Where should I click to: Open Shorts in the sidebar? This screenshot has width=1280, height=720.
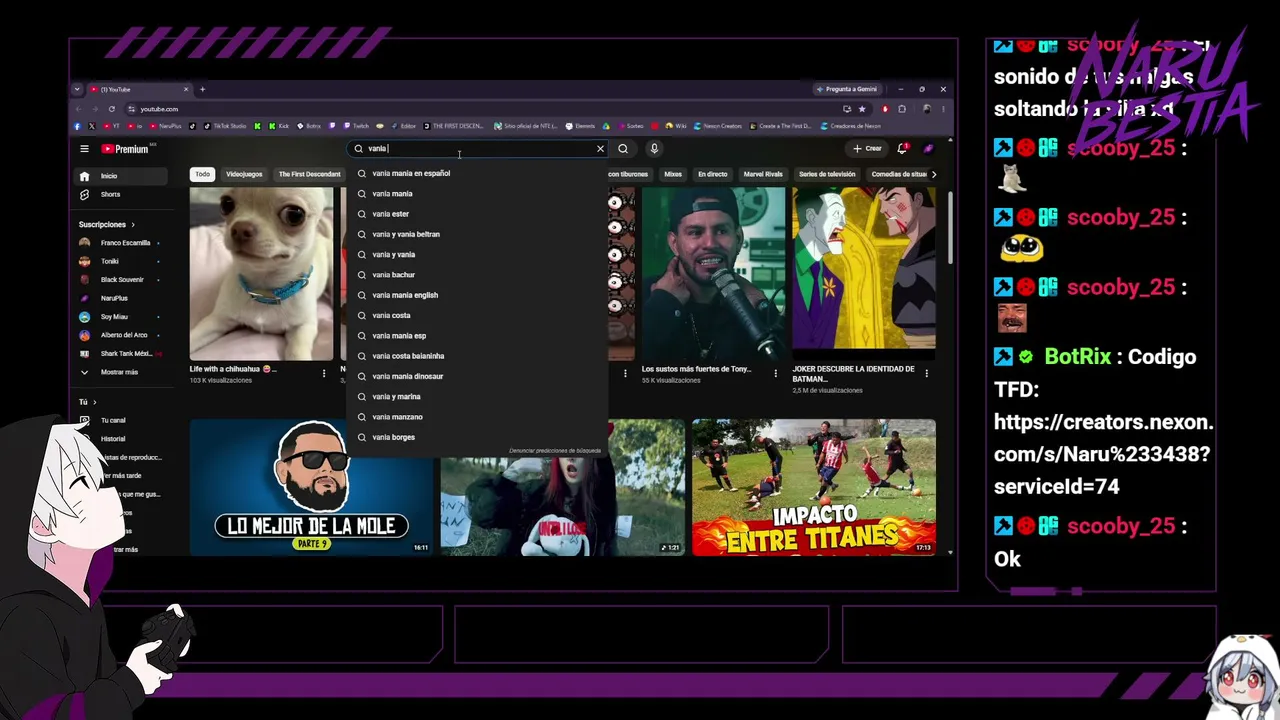point(123,194)
